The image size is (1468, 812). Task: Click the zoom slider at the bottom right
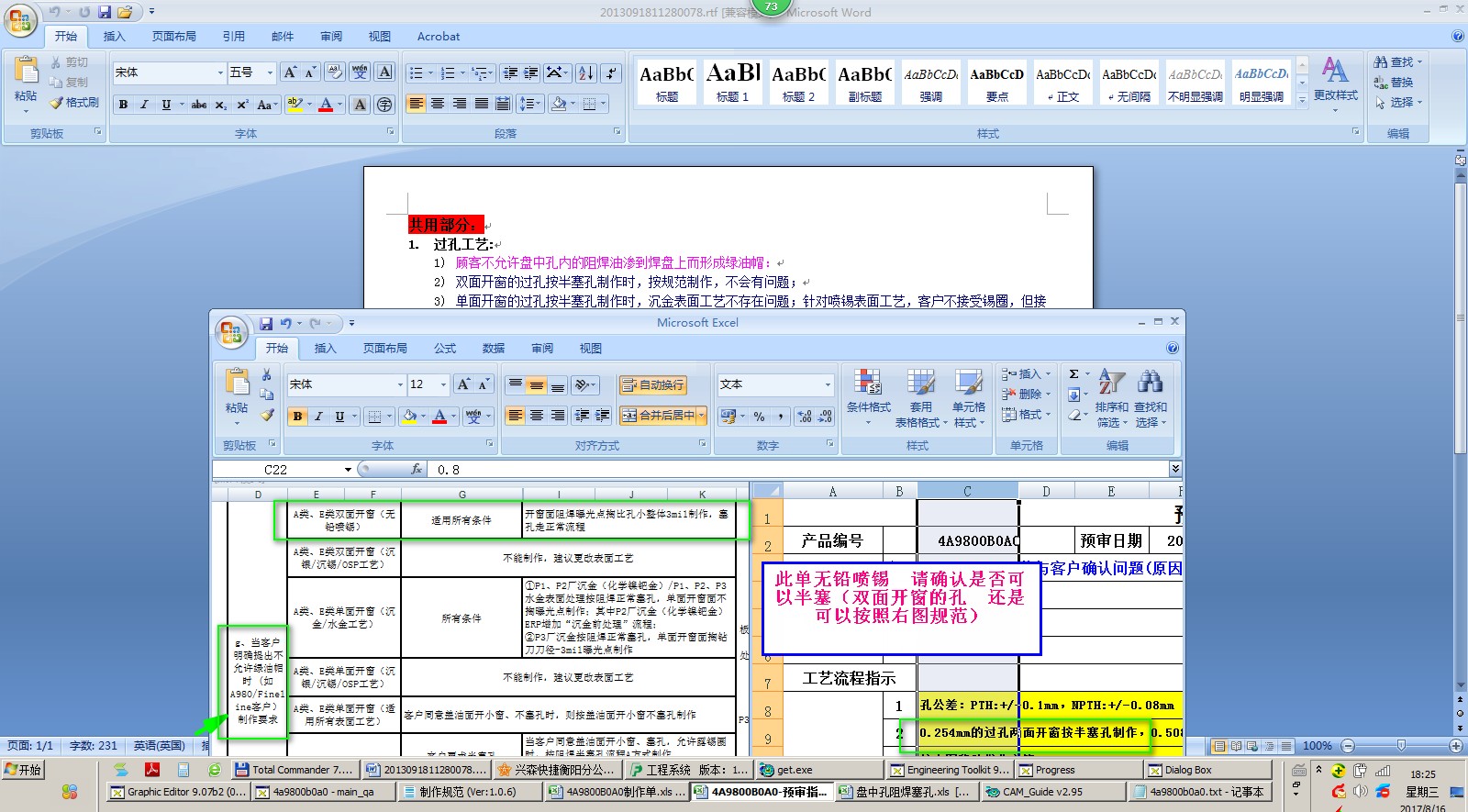click(1401, 746)
